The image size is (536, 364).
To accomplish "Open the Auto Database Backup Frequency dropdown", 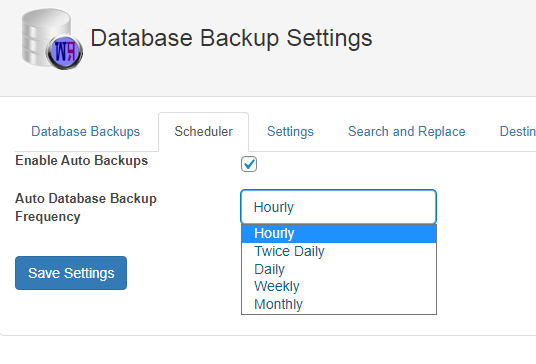I will point(338,207).
